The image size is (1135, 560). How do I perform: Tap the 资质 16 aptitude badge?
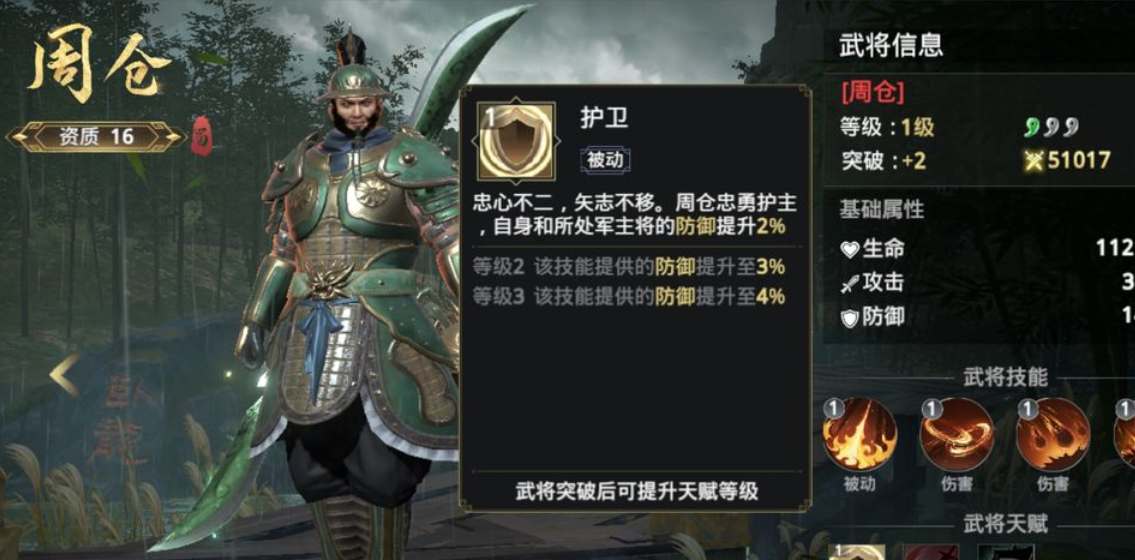click(x=96, y=137)
